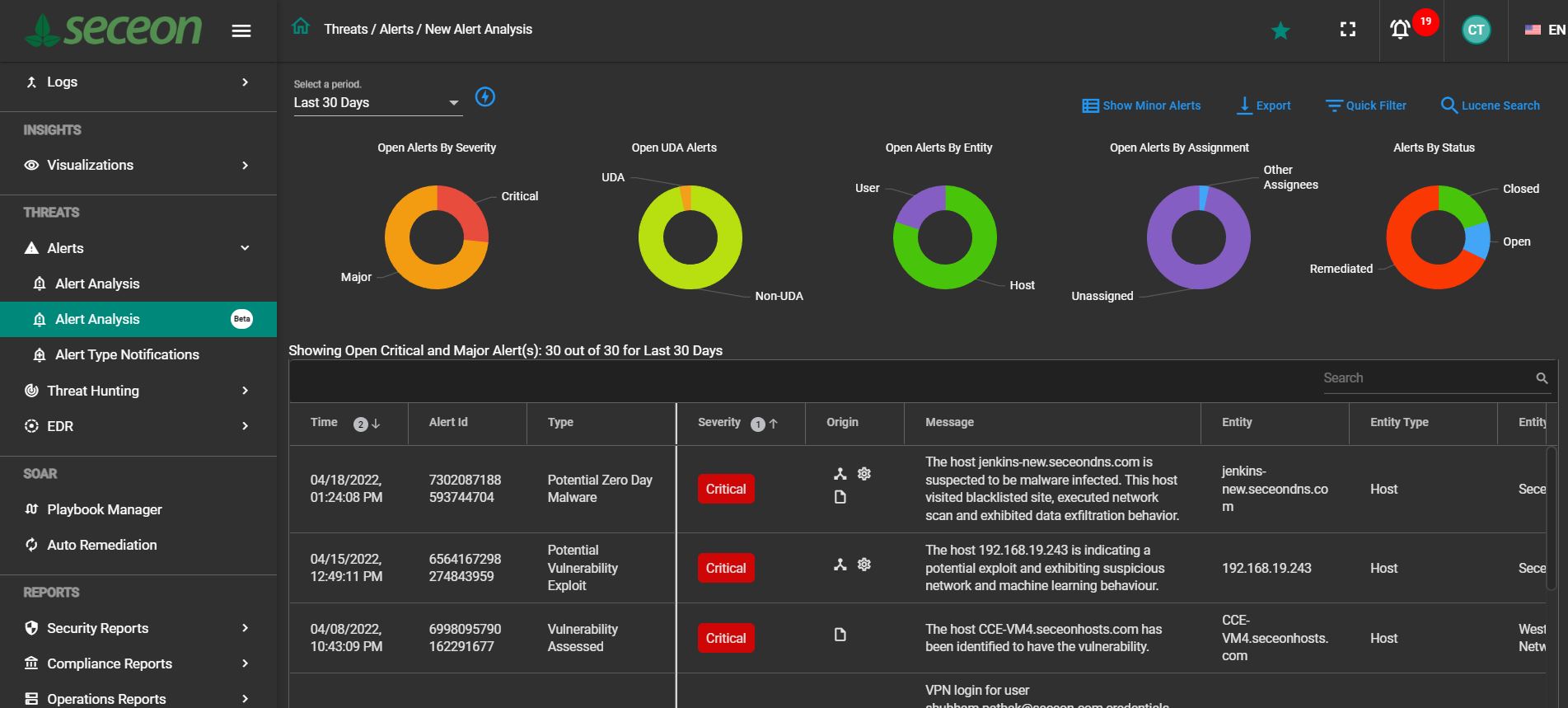Open the notifications bell

(1400, 30)
